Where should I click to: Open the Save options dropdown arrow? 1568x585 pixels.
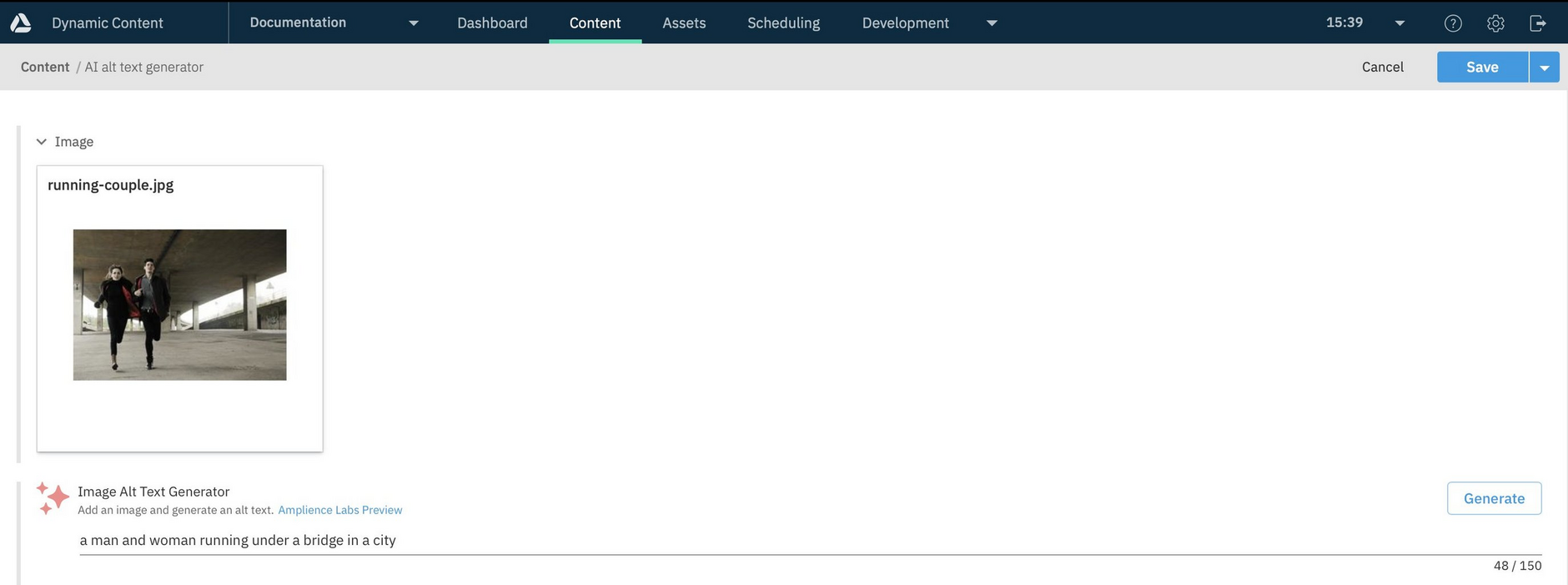tap(1545, 68)
